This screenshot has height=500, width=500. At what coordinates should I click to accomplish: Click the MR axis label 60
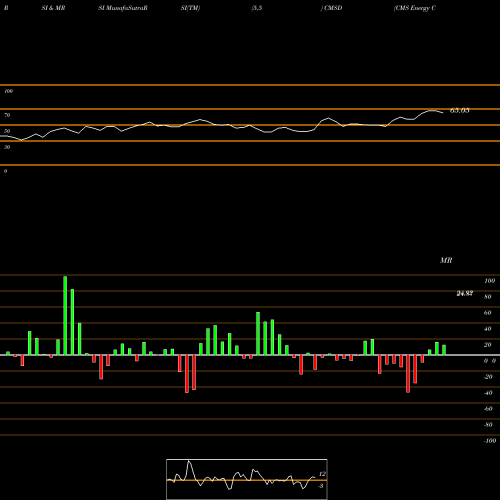click(x=487, y=313)
